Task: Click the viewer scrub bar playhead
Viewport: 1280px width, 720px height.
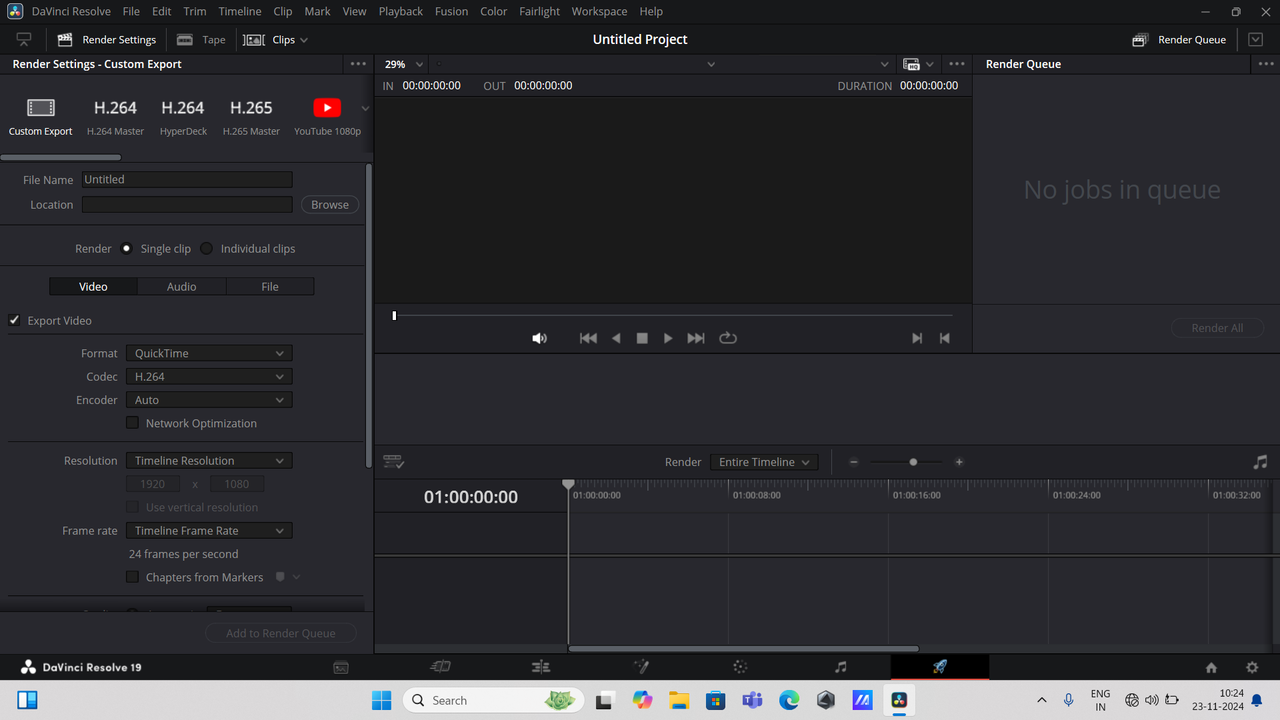Action: (394, 316)
